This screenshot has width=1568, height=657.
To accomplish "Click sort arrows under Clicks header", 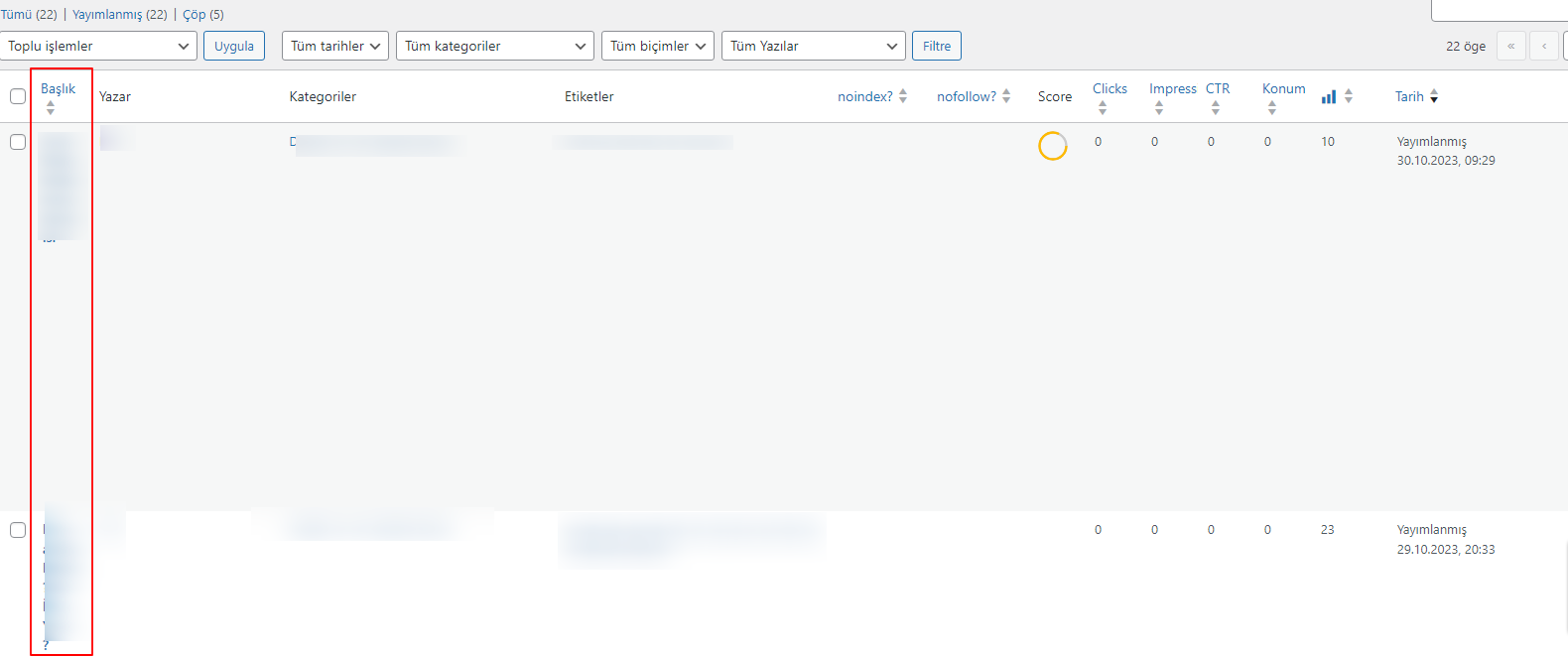I will tap(1103, 108).
